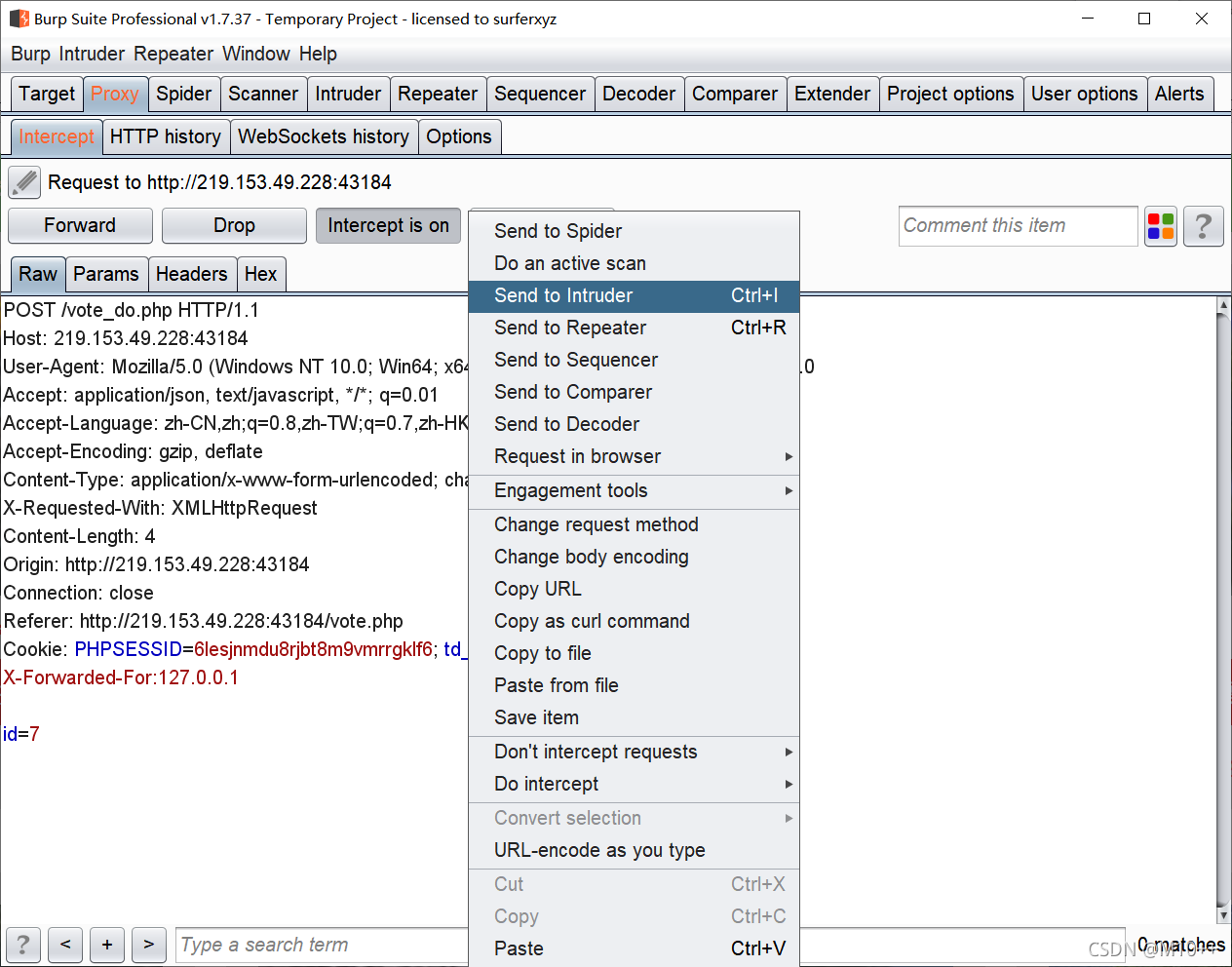
Task: Open the User options tab
Action: click(1084, 94)
